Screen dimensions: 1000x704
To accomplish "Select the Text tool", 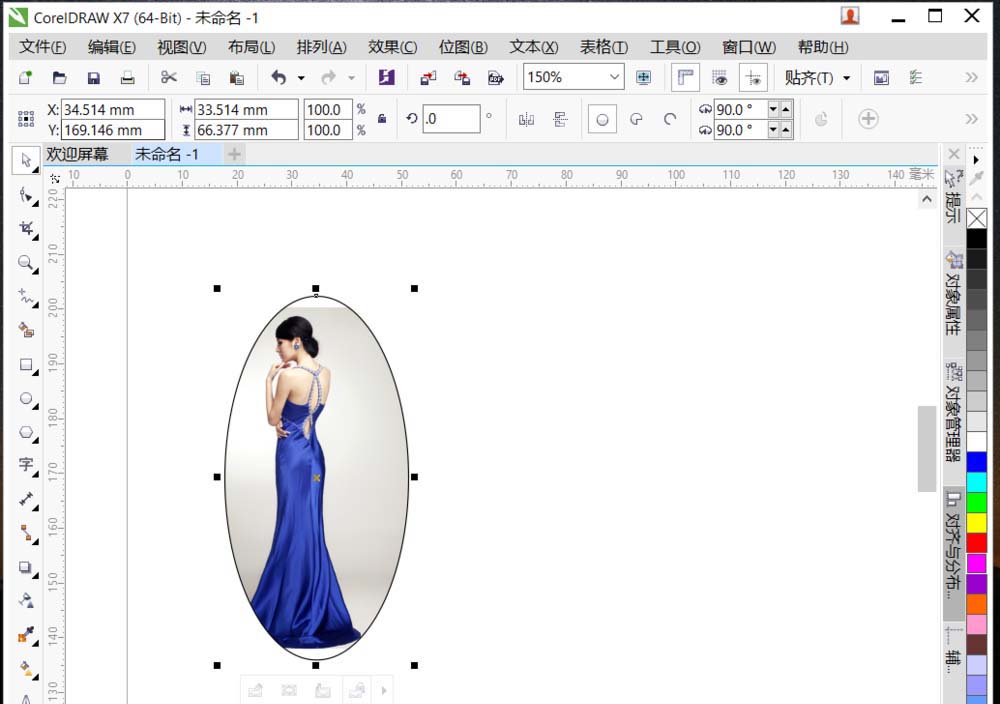I will tap(25, 465).
